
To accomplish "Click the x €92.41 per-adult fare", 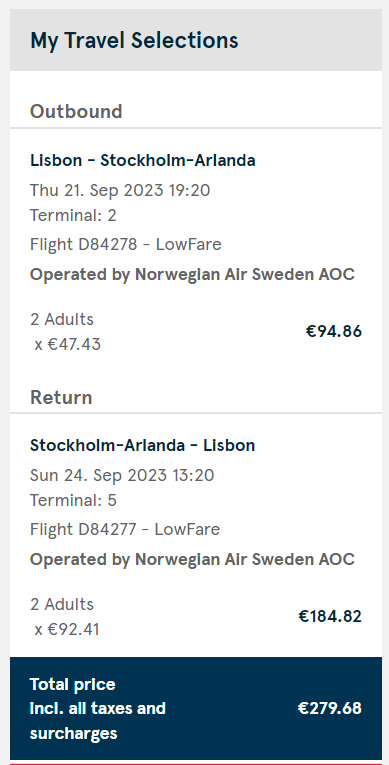I will pyautogui.click(x=67, y=629).
